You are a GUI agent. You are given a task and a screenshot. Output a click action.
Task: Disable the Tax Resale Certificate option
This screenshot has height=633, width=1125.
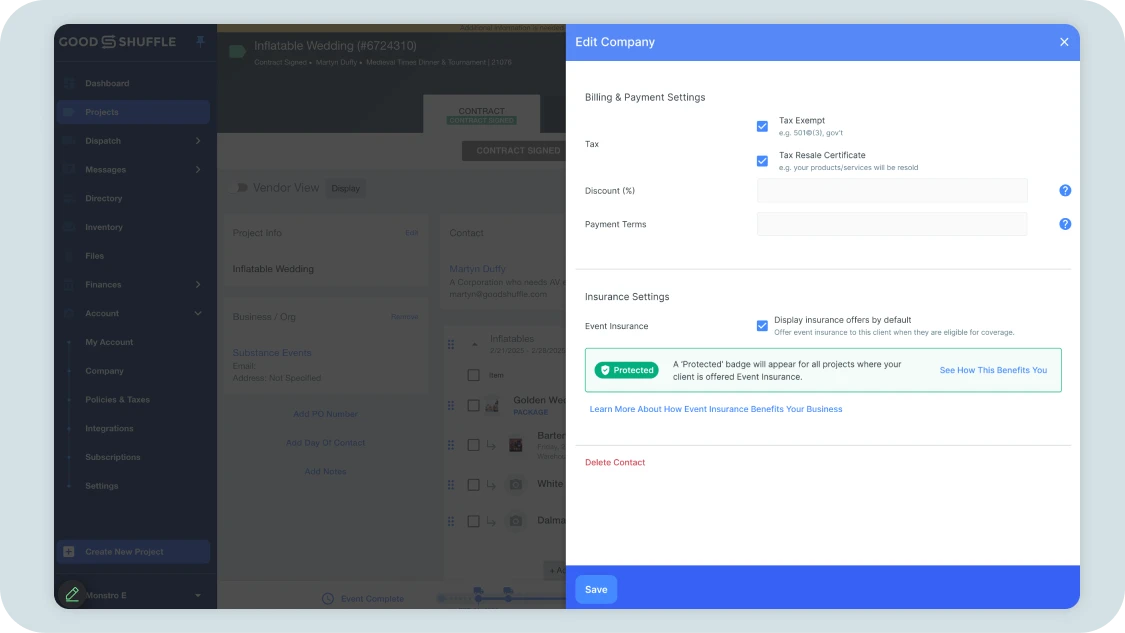pyautogui.click(x=762, y=161)
